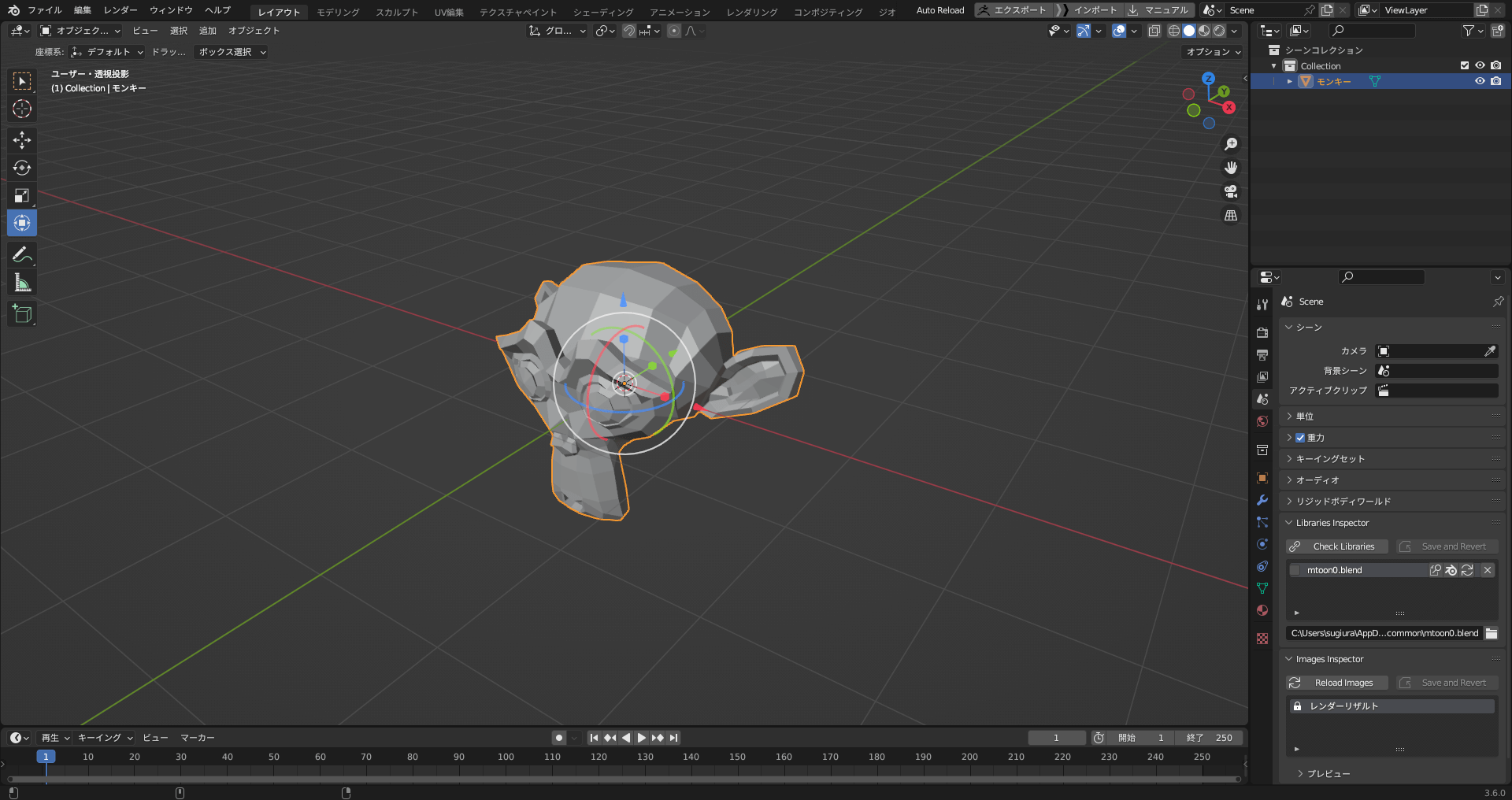Open the View Layer properties tab

1262,377
